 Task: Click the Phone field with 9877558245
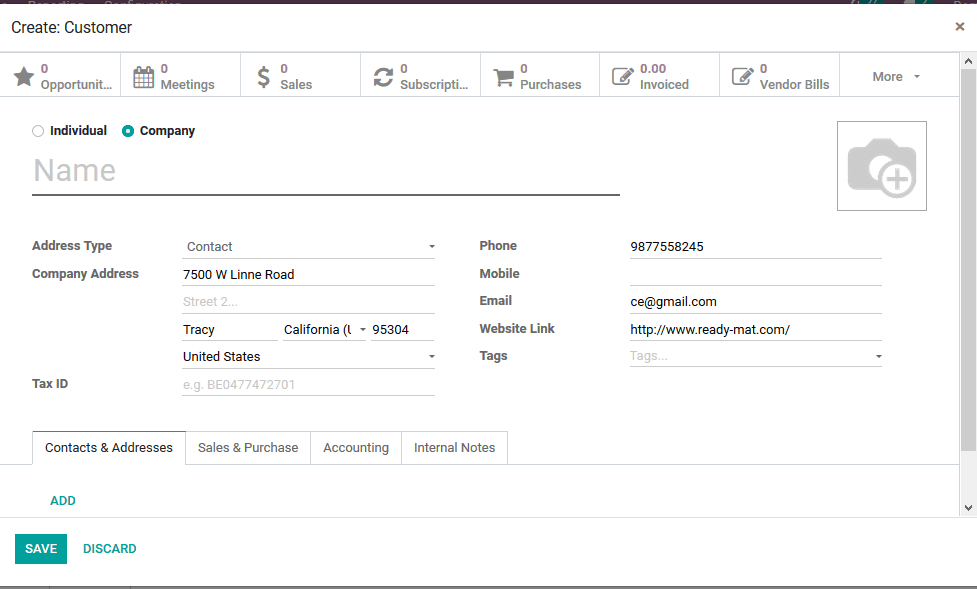coord(756,247)
